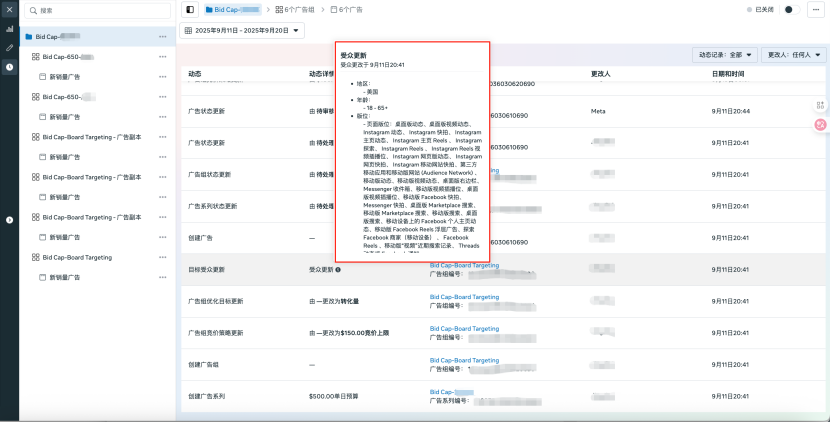Open Bid Cap-Board Targeting link in 创建广告组 row

(x=464, y=361)
